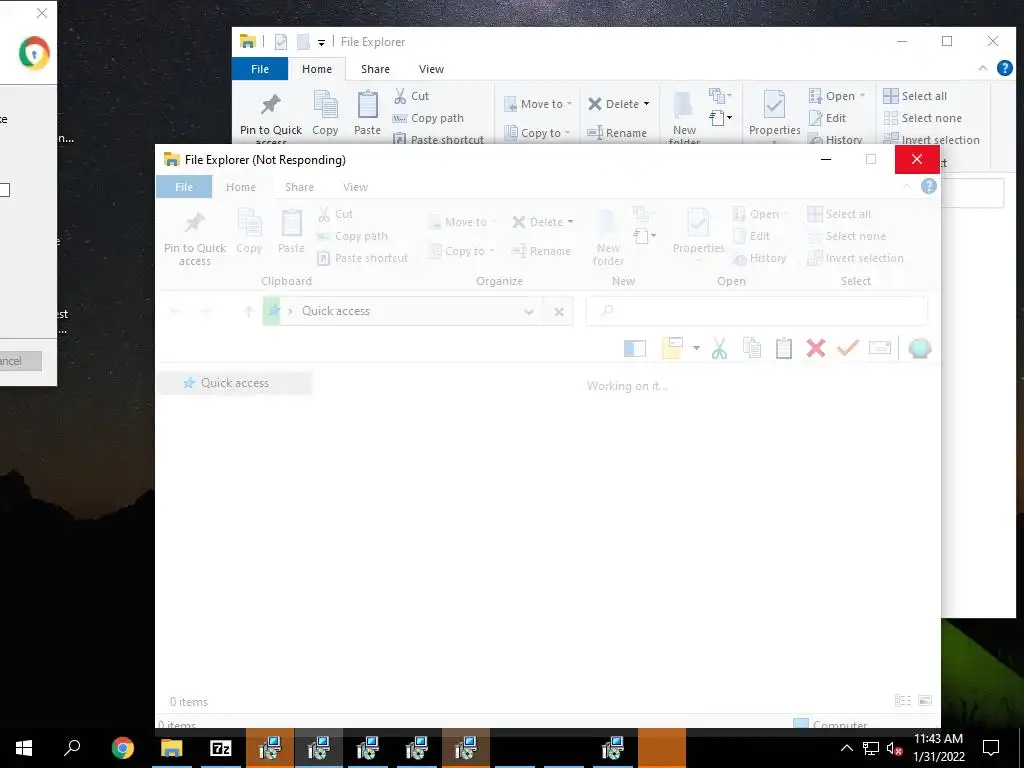Expand the Delete dropdown arrow in back File Explorer
Image resolution: width=1024 pixels, height=768 pixels.
(647, 104)
